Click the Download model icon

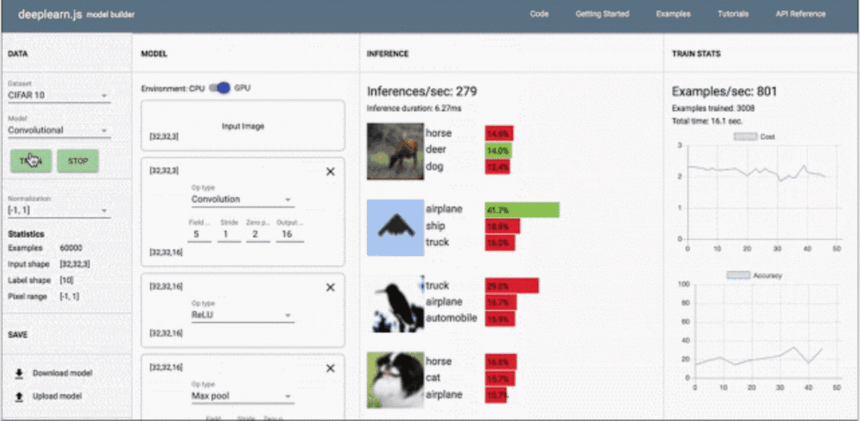tap(19, 373)
